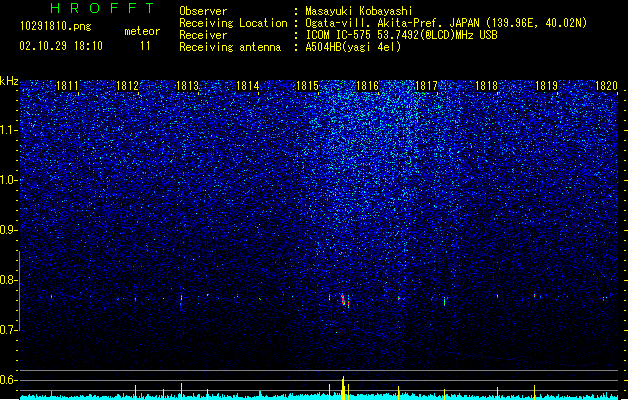Click the meteor label
Image resolution: width=629 pixels, height=400 pixels.
tap(142, 31)
